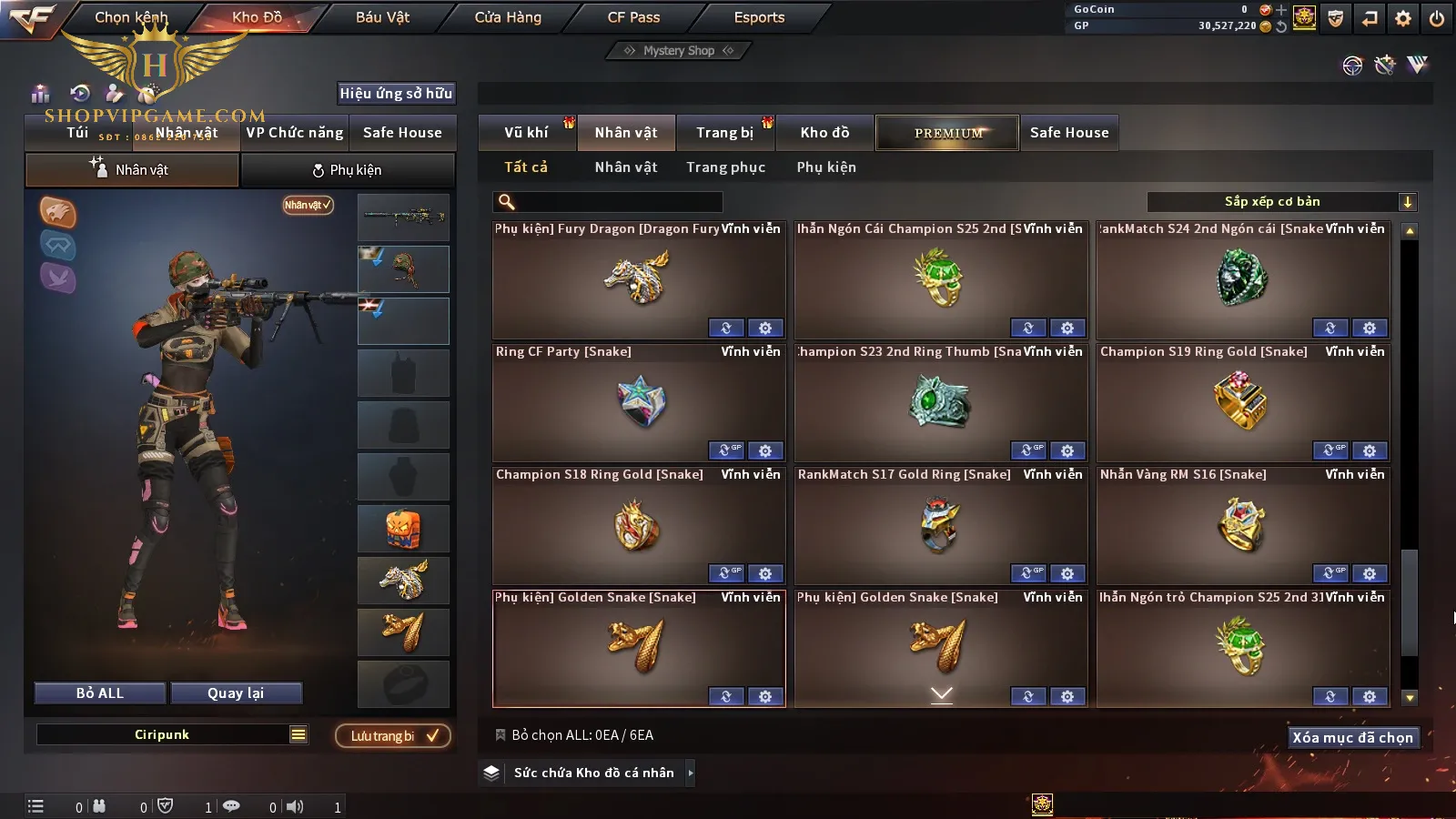Open gear settings on Ring CF Party item
The height and width of the screenshot is (819, 1456).
(765, 450)
